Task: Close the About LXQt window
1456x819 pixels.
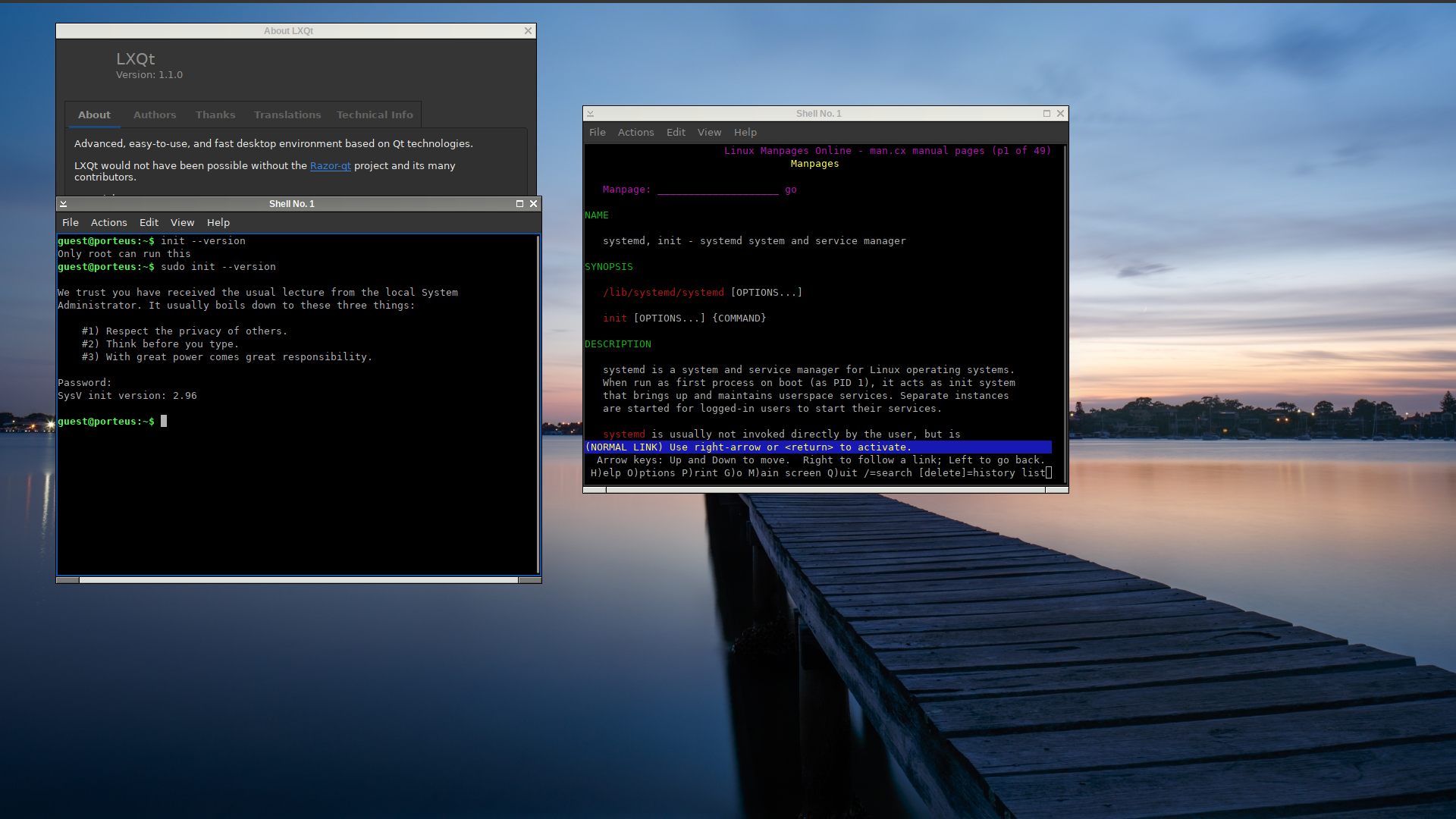Action: [x=528, y=30]
